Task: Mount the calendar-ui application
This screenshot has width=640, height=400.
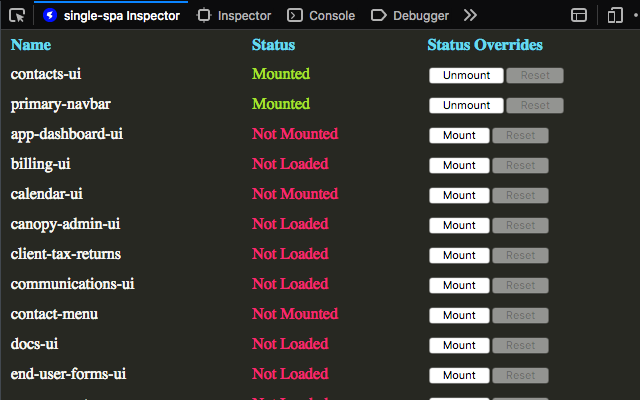Action: (459, 196)
